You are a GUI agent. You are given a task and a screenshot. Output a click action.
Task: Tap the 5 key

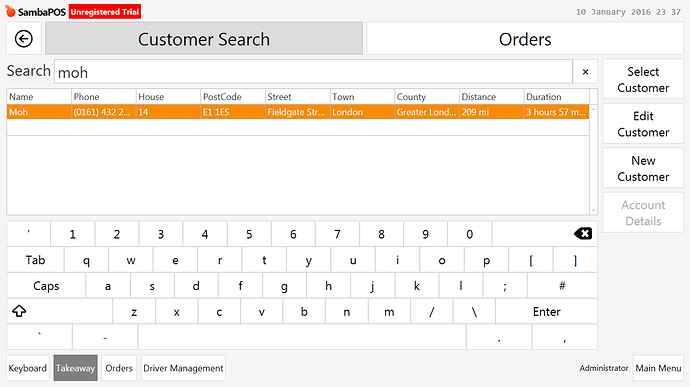coord(249,234)
